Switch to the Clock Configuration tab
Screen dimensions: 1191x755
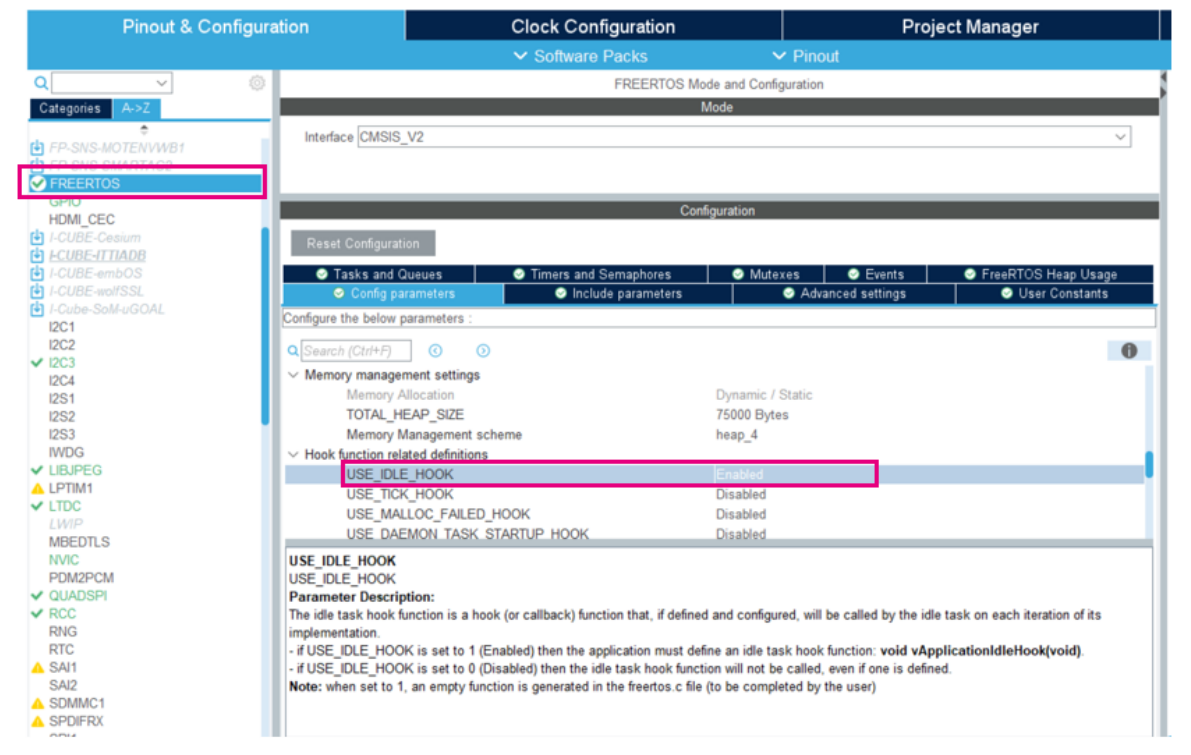tap(593, 27)
